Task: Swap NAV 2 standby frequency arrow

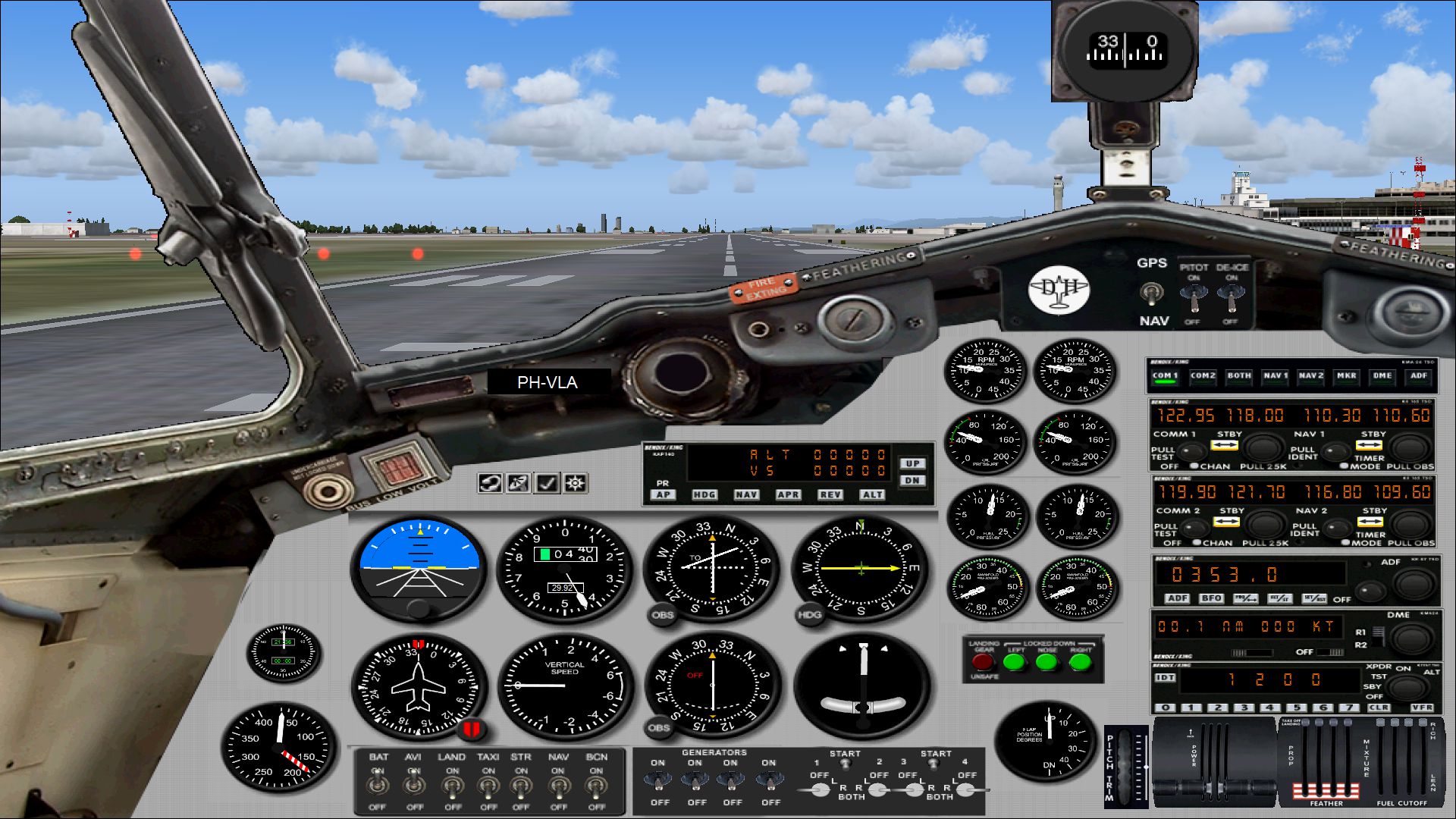Action: coord(1370,522)
